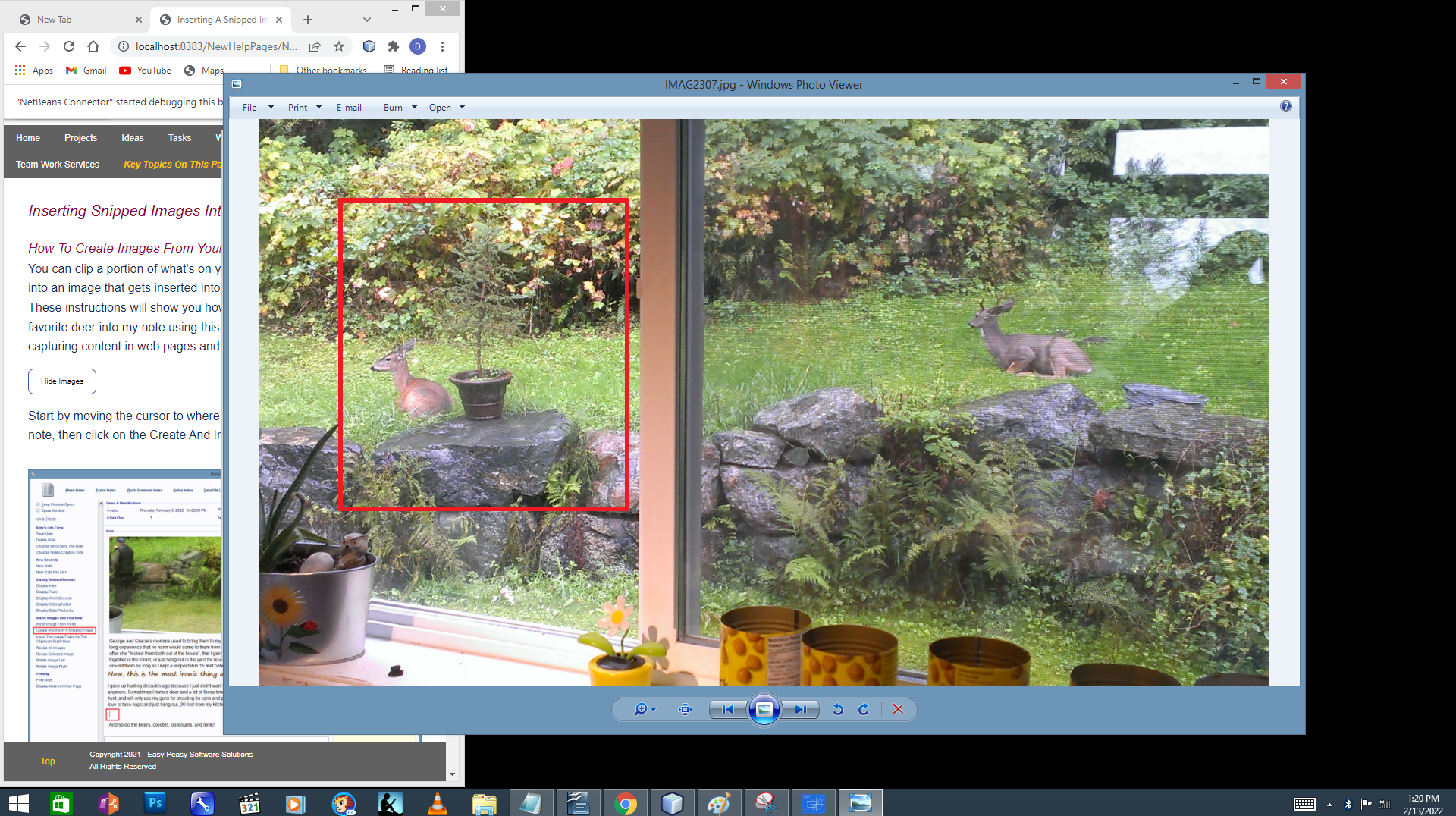Screen dimensions: 1456x816
Task: Open the zoom magnifier control
Action: coord(643,709)
